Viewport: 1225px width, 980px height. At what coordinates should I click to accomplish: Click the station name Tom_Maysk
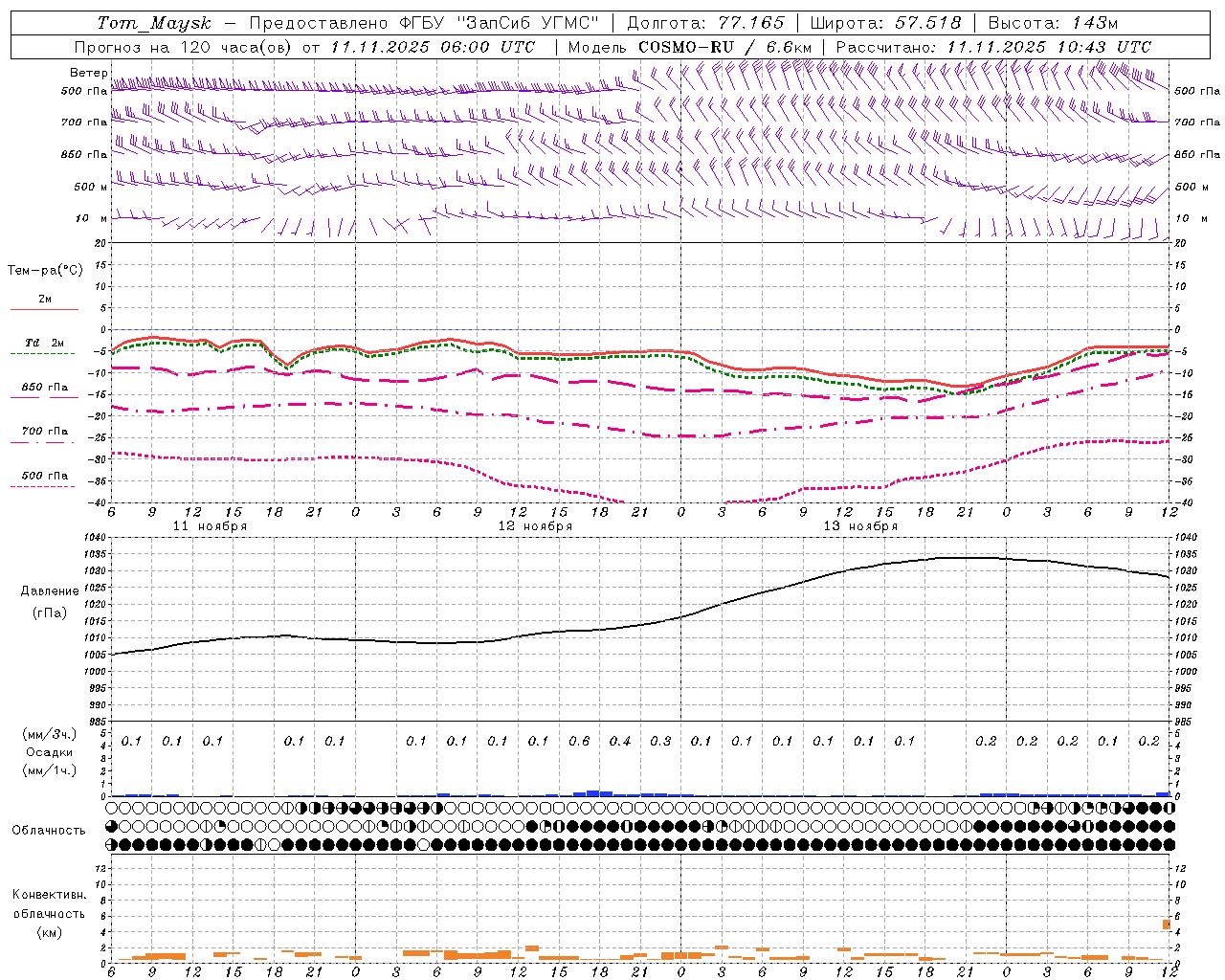click(x=153, y=23)
